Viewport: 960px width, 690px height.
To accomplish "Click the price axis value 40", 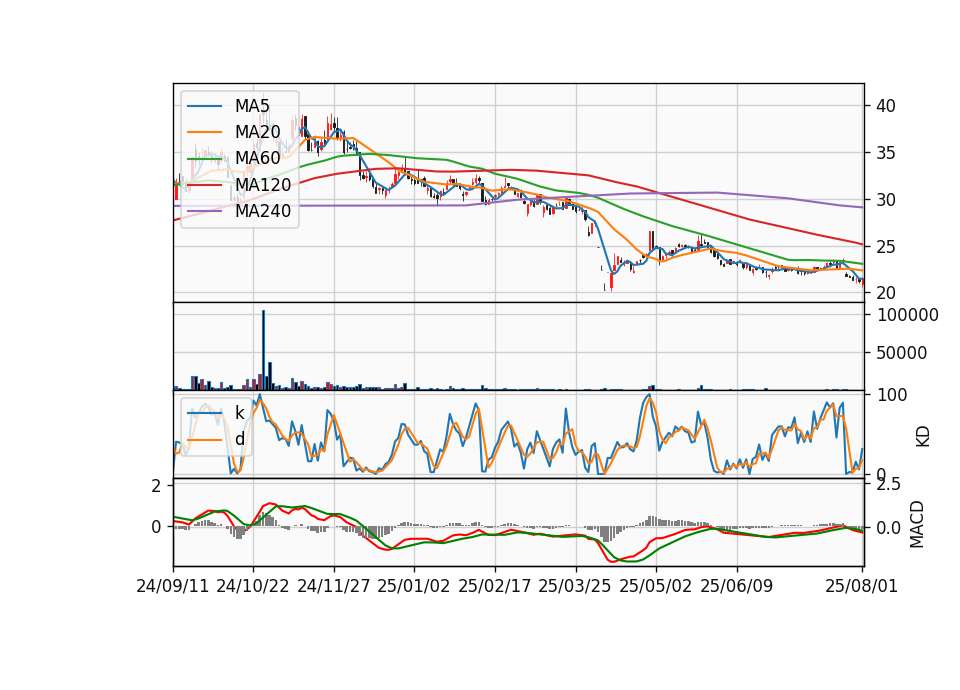I will coord(886,106).
